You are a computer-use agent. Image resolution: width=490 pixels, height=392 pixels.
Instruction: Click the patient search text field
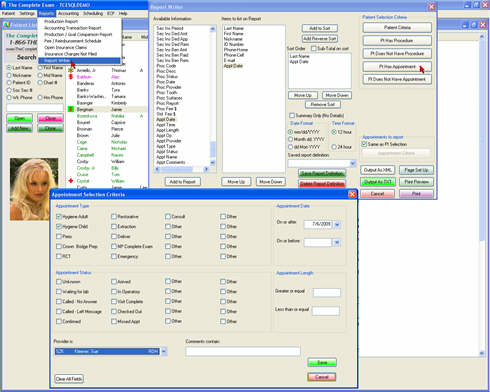point(35,108)
